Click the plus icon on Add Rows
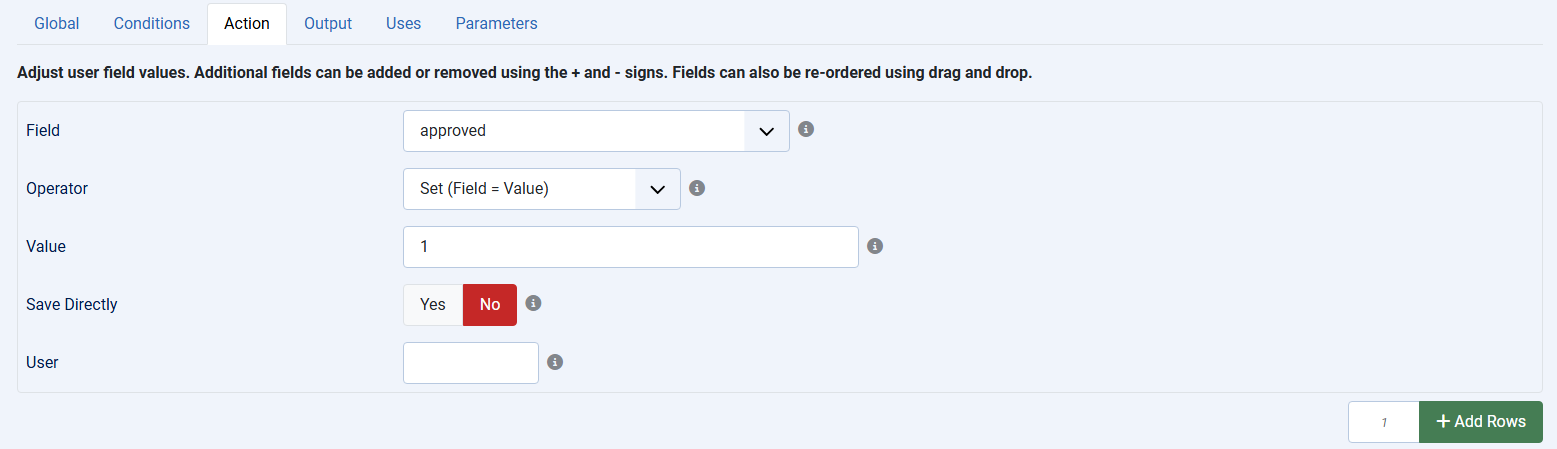Image resolution: width=1557 pixels, height=449 pixels. coord(1443,422)
